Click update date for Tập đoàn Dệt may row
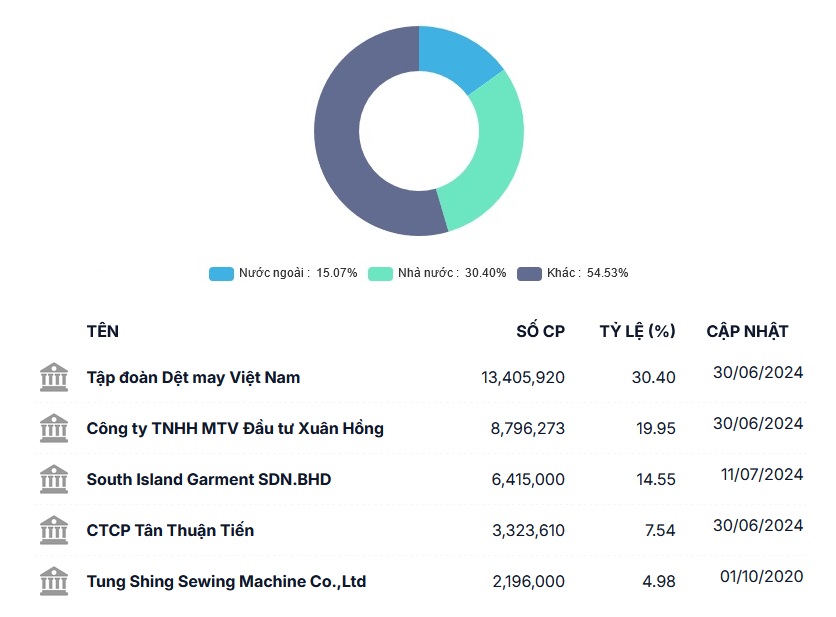This screenshot has width=836, height=617. point(758,372)
